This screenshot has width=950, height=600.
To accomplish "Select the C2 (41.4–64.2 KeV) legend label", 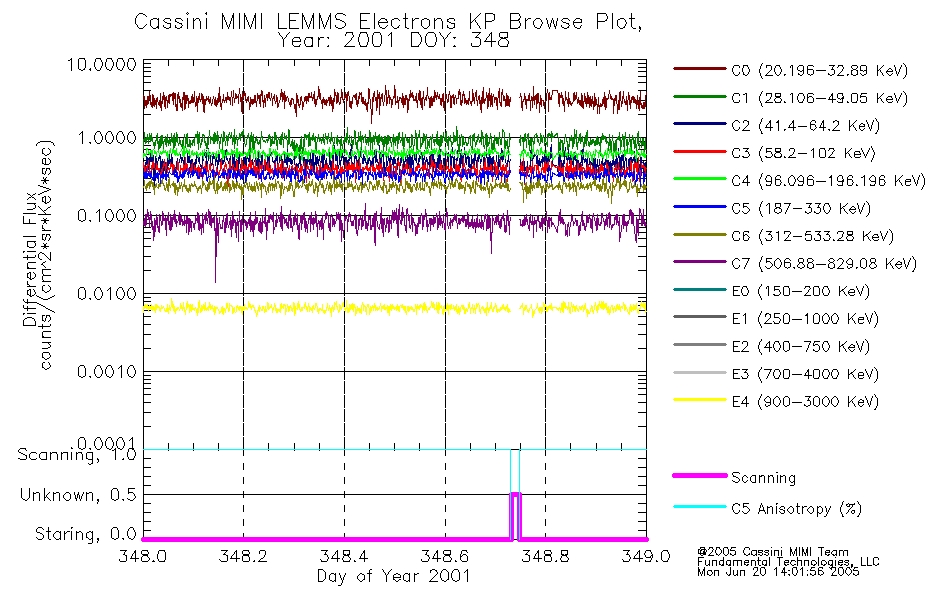I will coord(805,125).
